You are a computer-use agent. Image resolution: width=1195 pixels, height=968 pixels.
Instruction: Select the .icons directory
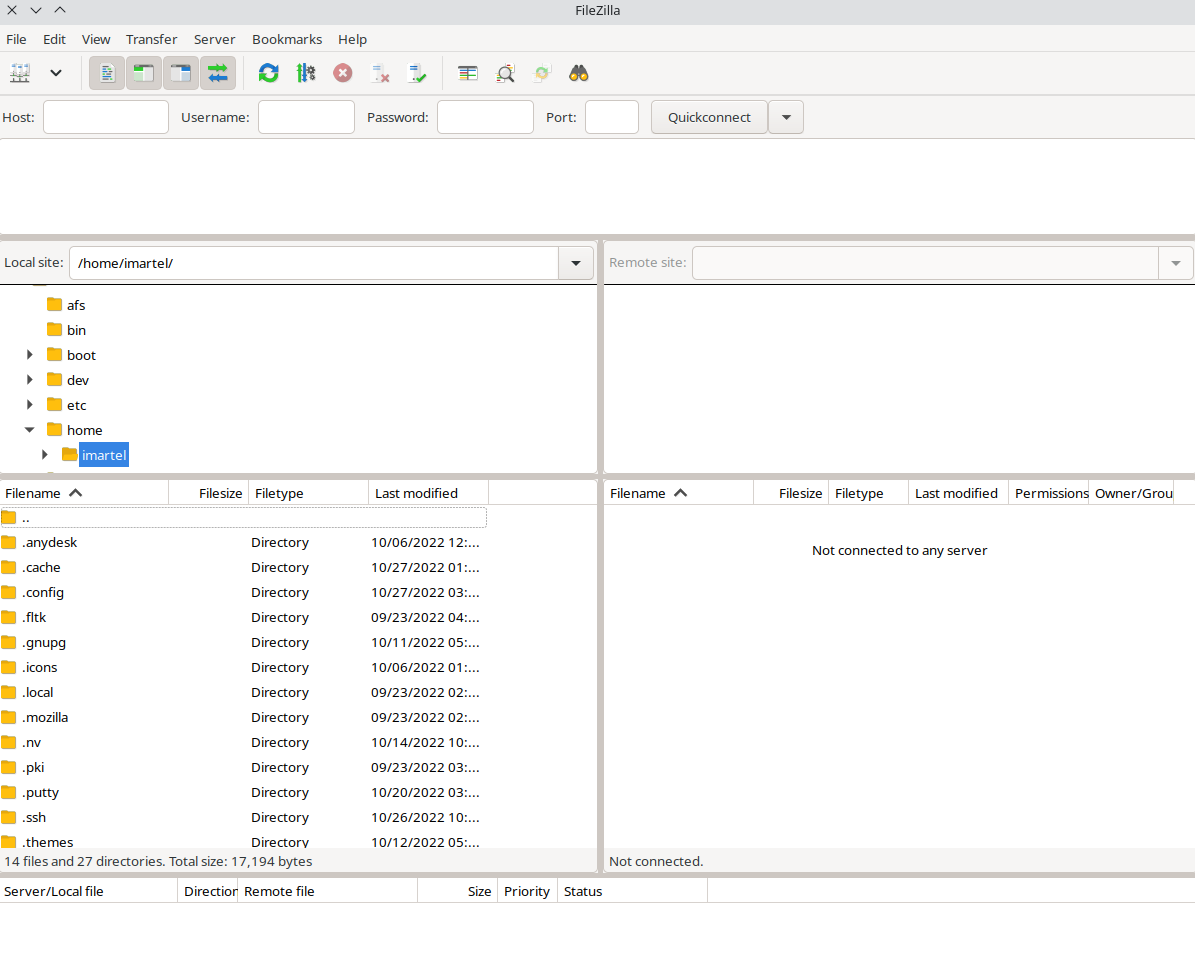coord(244,668)
